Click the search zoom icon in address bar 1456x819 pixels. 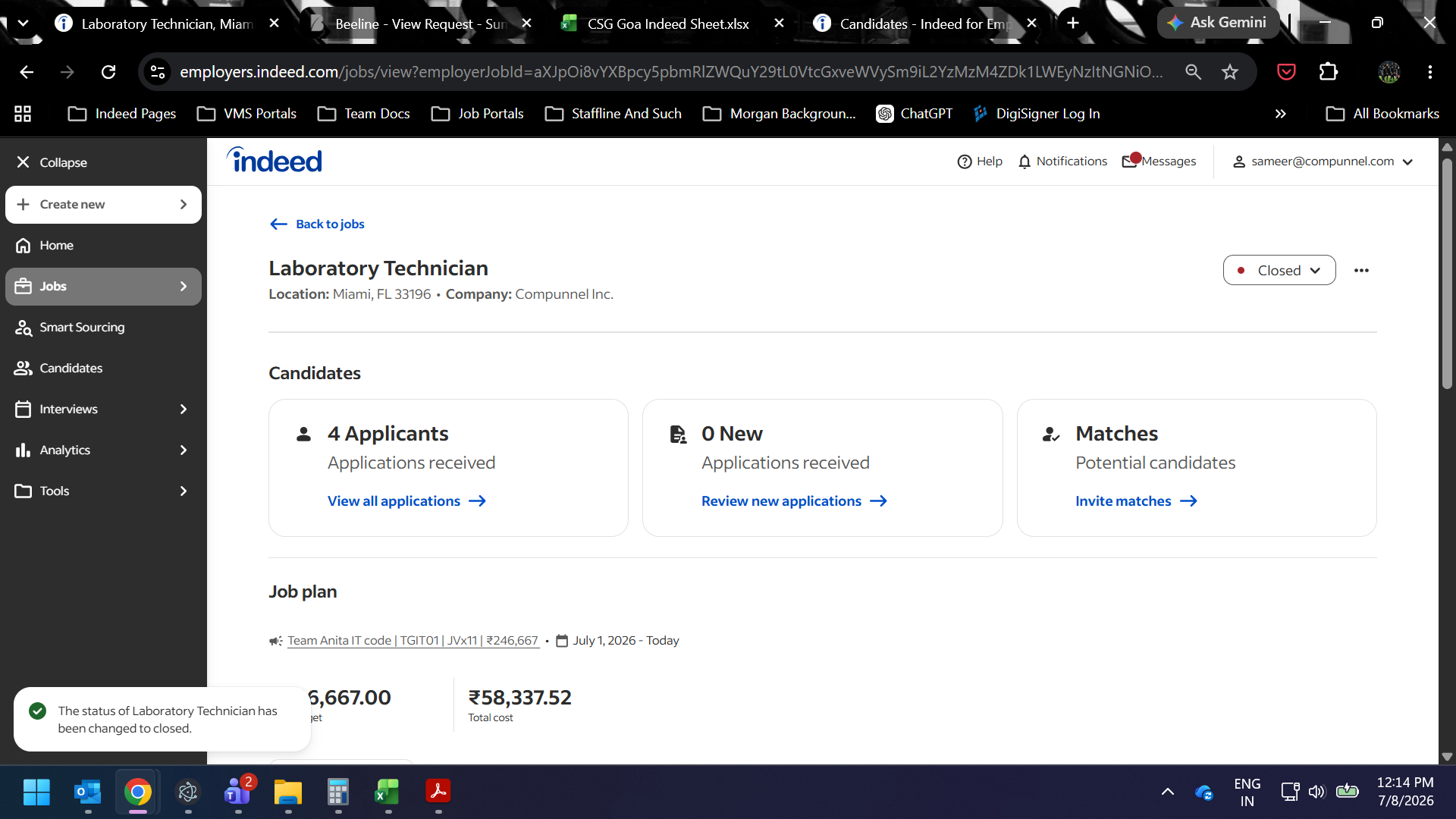1193,72
